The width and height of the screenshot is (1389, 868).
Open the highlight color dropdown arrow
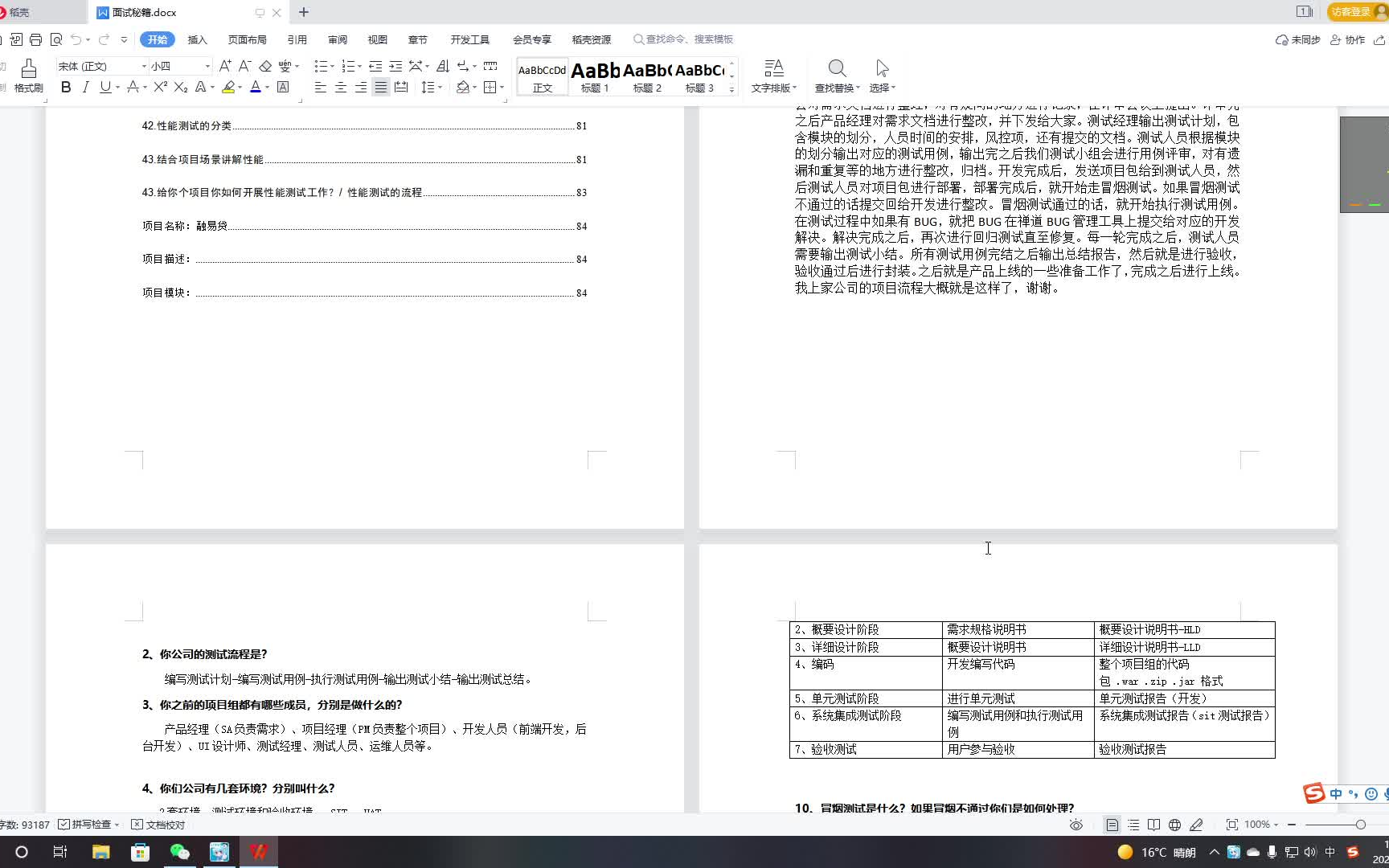tap(240, 88)
